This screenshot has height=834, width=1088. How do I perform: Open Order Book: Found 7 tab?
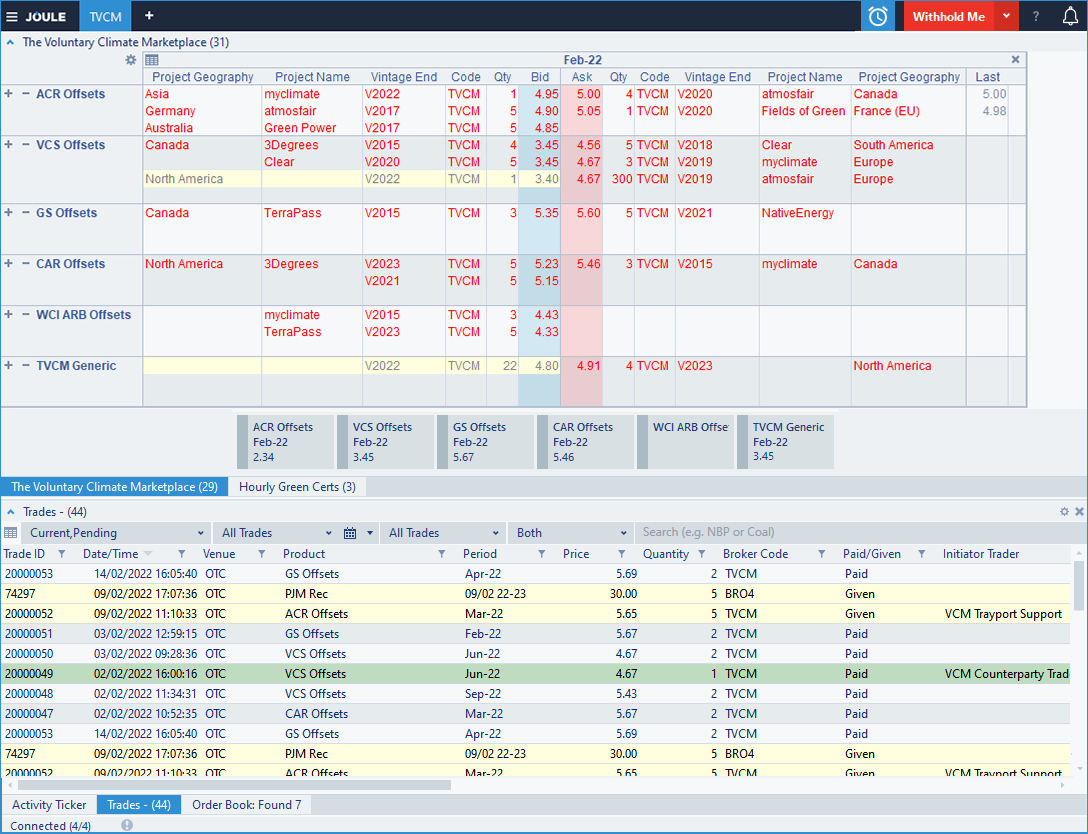click(246, 804)
